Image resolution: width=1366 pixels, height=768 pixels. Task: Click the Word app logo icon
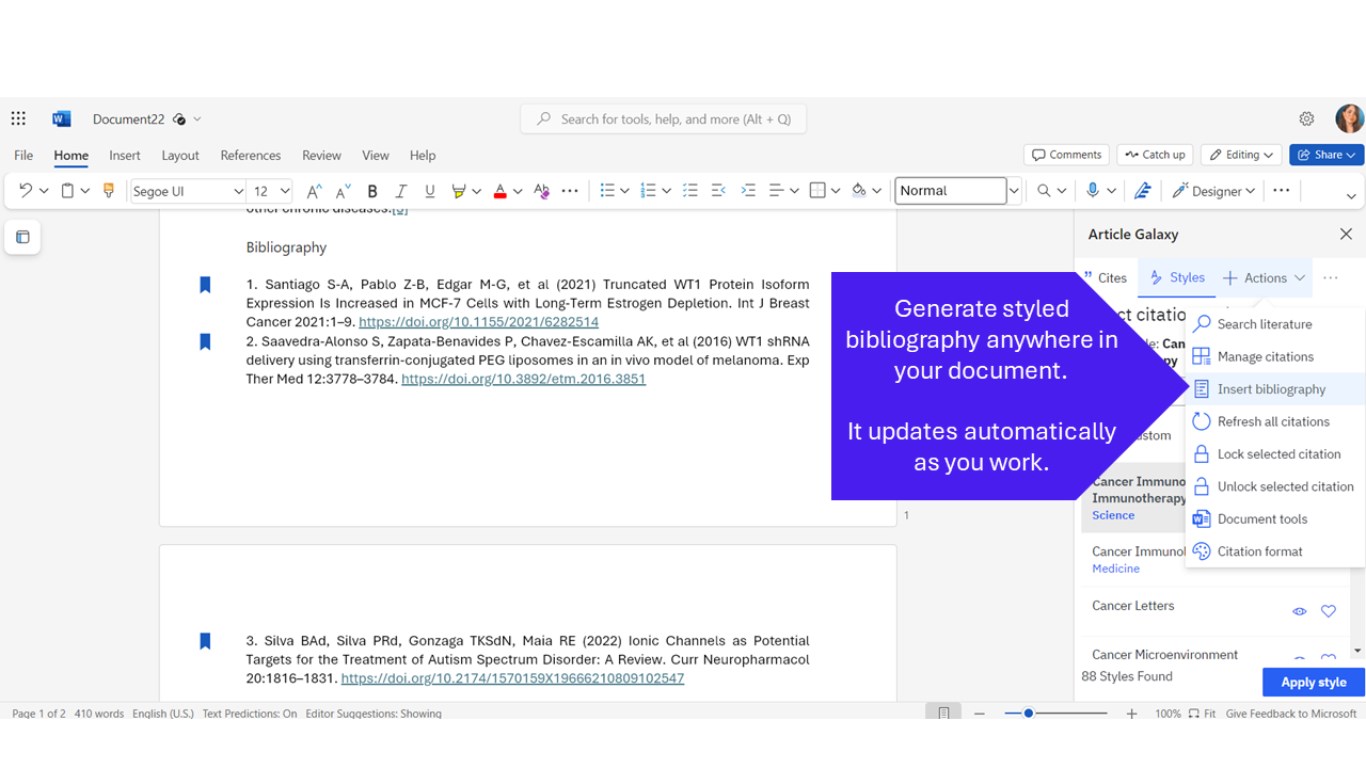tap(61, 119)
